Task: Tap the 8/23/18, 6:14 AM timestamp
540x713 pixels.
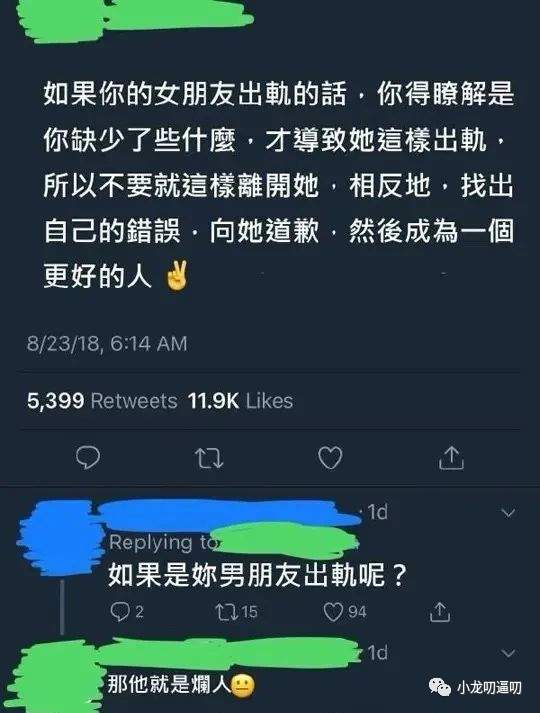Action: (x=107, y=344)
